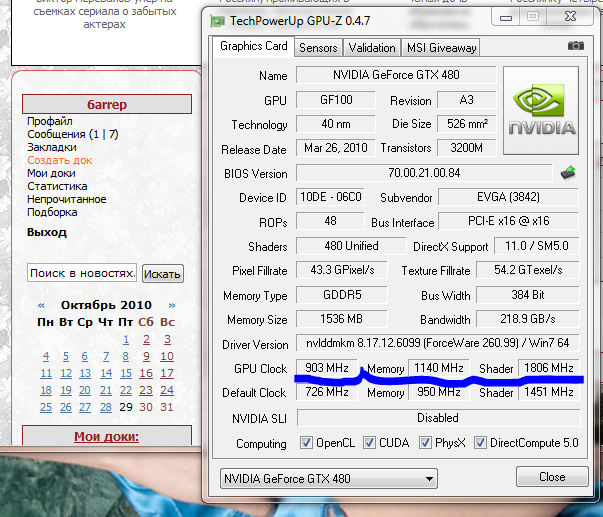Click the GPU-Z title bar app icon
The height and width of the screenshot is (517, 603).
coord(218,21)
